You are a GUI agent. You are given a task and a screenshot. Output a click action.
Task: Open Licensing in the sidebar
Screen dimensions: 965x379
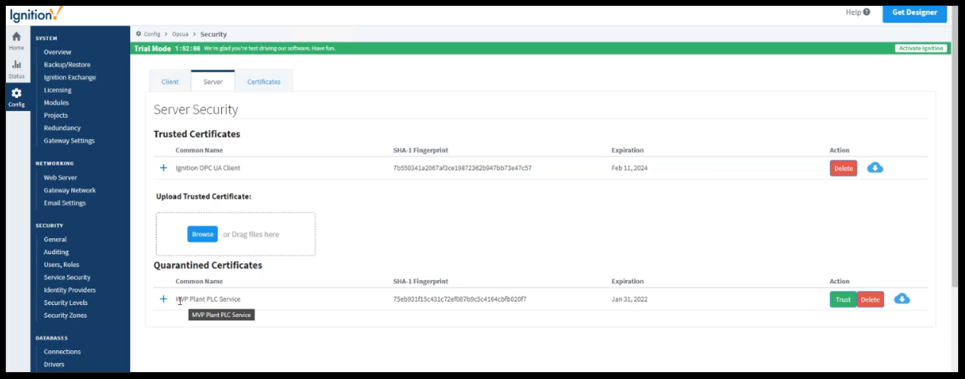pyautogui.click(x=57, y=90)
